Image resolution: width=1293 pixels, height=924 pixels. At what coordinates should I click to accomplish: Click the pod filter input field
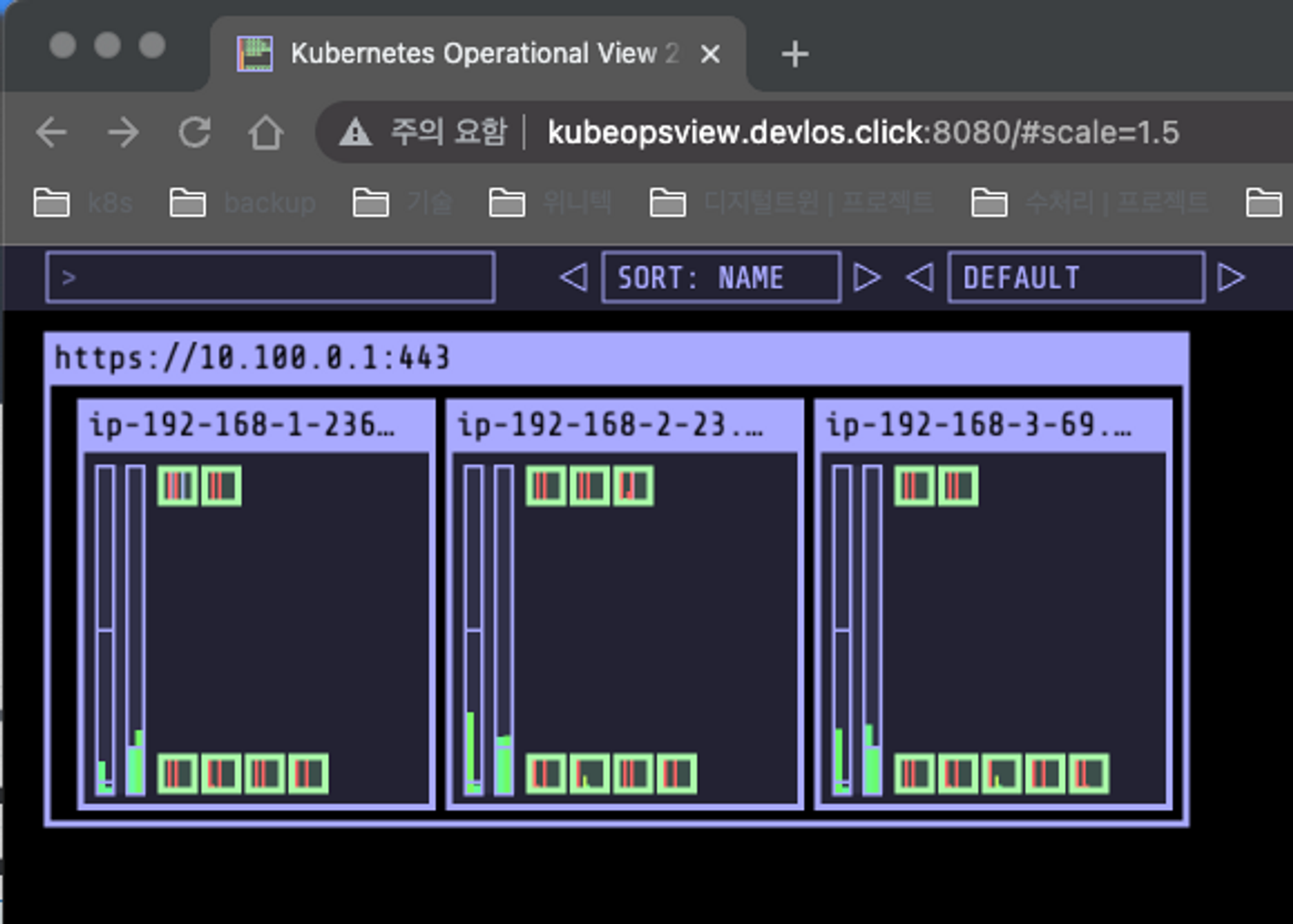pos(270,278)
